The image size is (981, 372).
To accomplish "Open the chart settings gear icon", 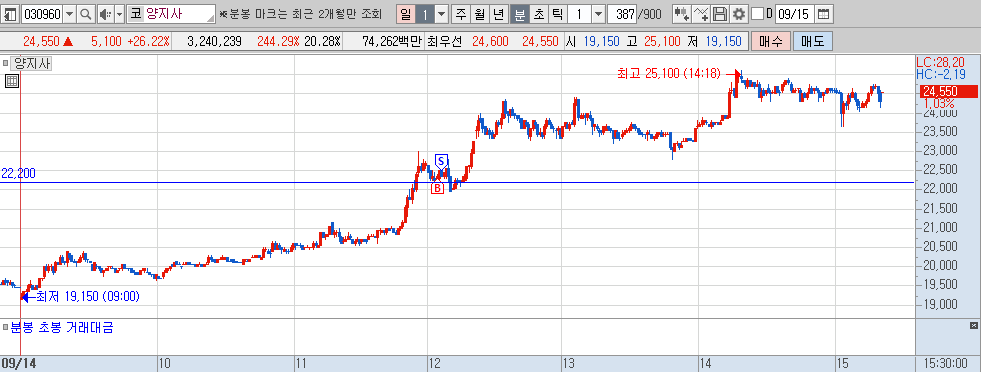I will 739,14.
